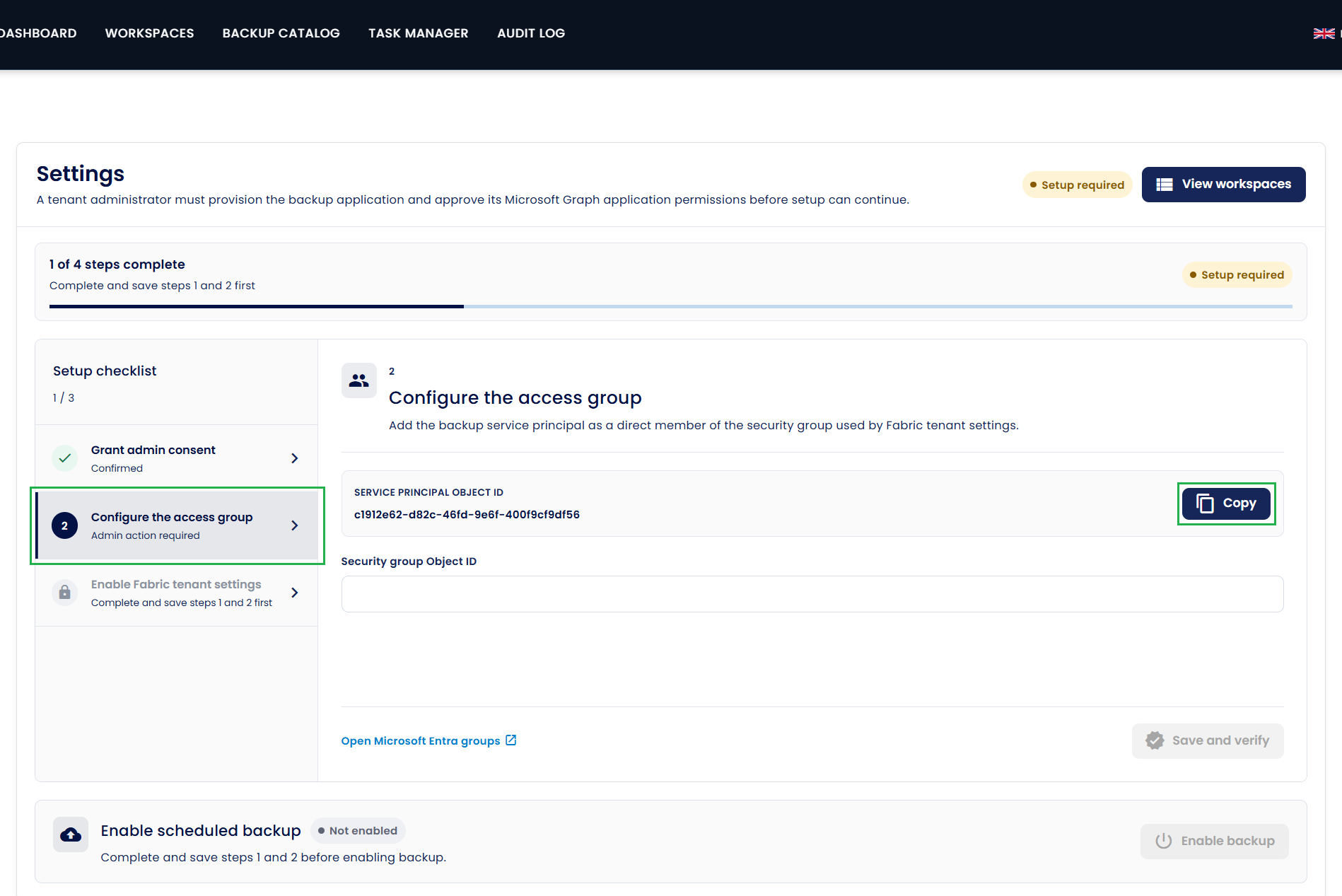Expand Configure the access group chevron

(x=295, y=525)
